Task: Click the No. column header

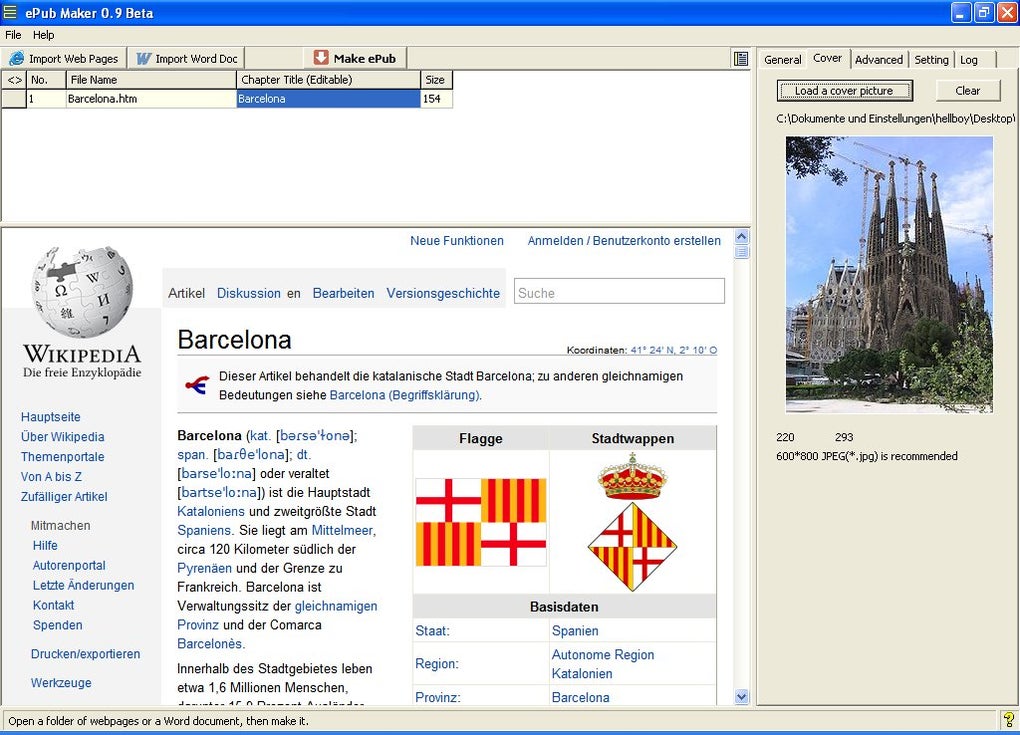Action: click(46, 80)
